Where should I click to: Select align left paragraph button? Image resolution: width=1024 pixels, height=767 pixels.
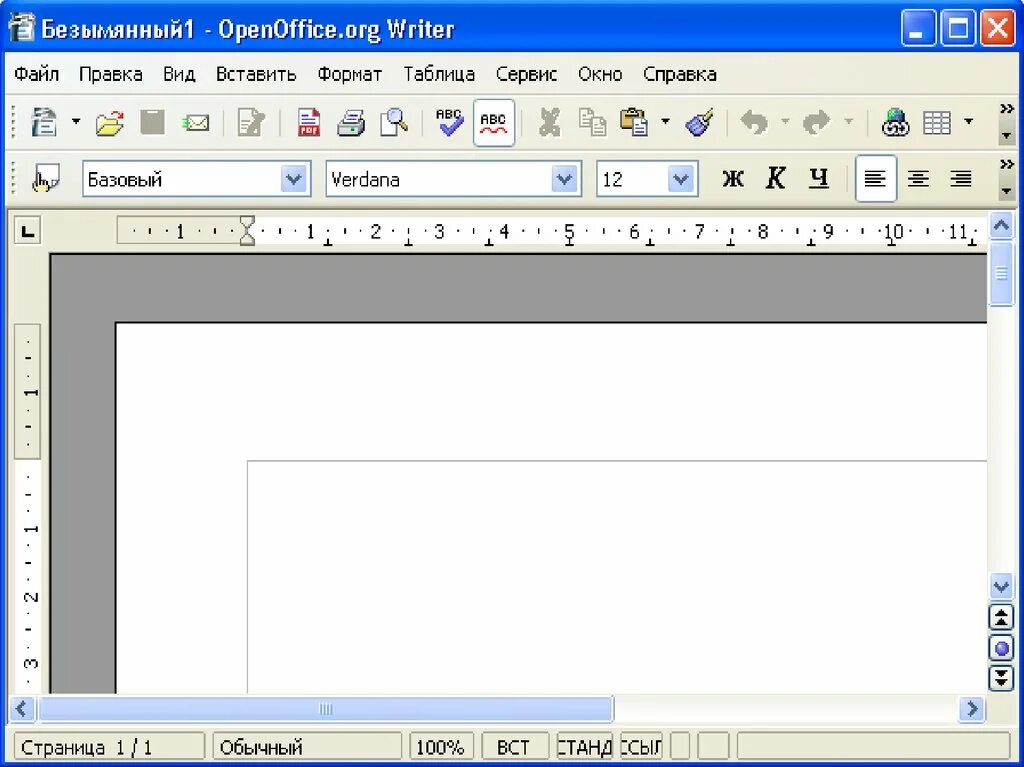tap(875, 178)
